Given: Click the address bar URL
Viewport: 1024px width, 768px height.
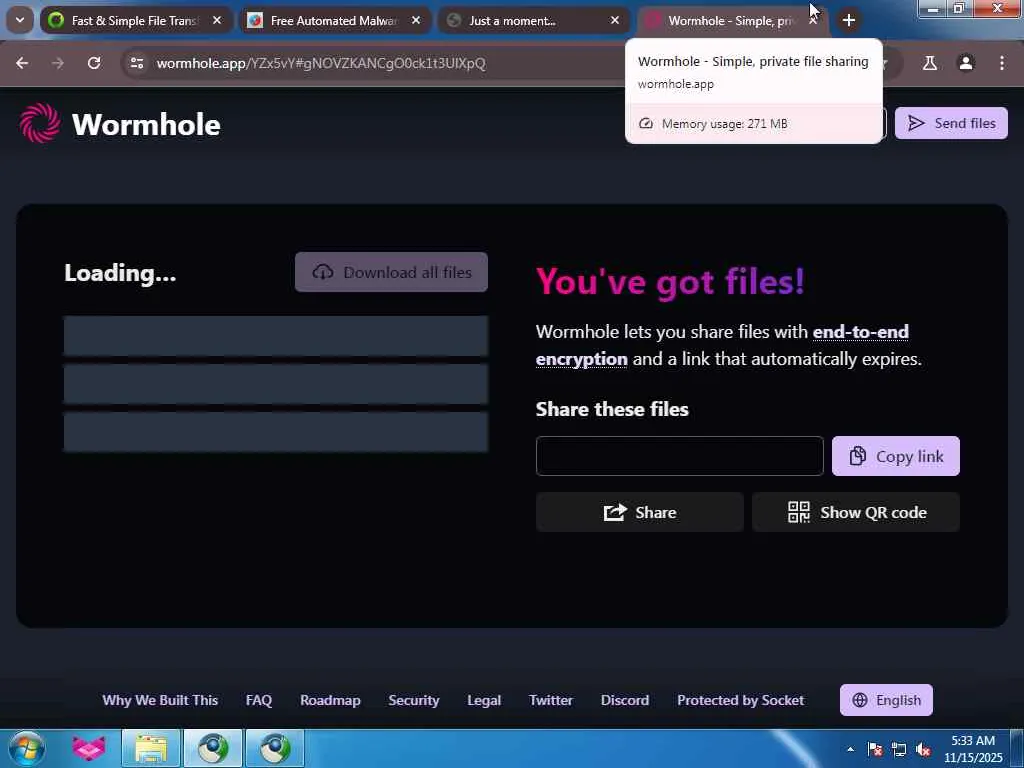Looking at the screenshot, I should tap(321, 63).
